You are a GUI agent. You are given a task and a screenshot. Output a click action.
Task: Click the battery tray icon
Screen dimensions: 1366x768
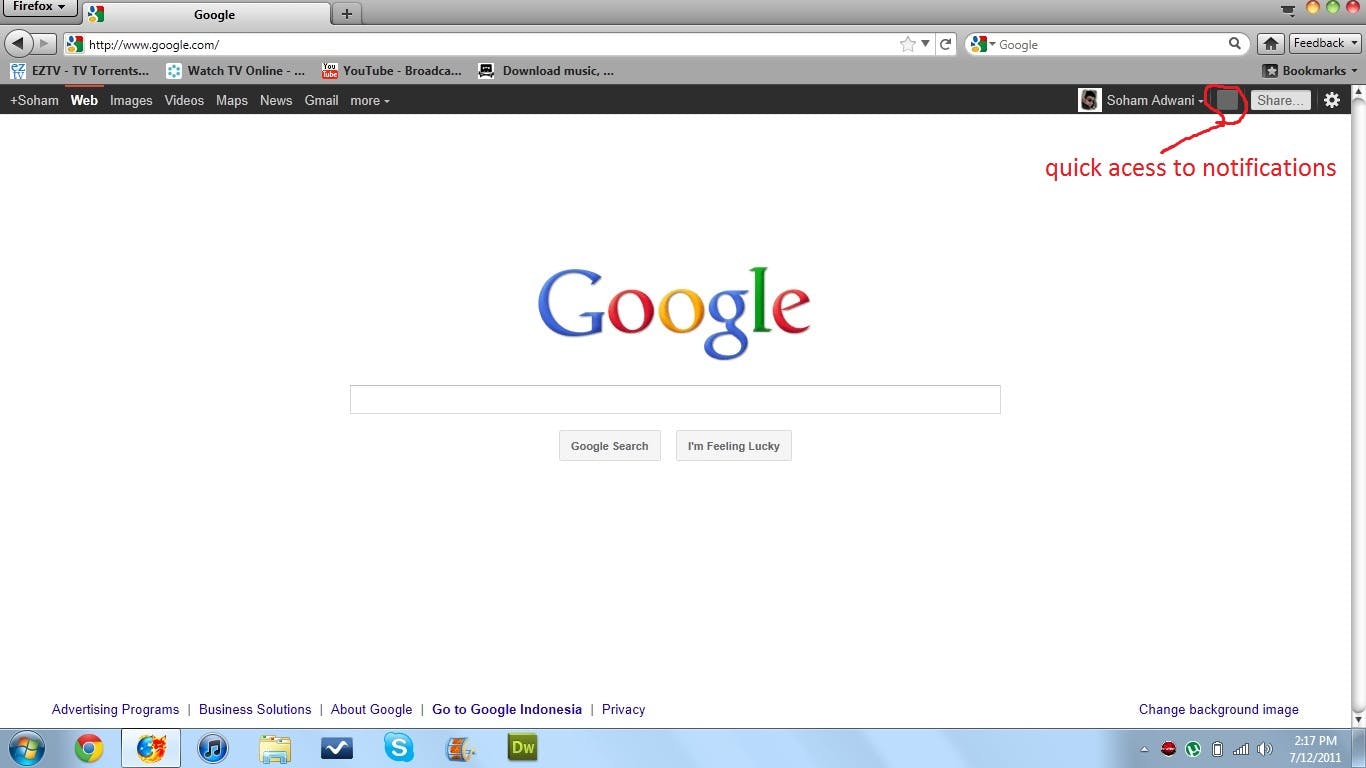pos(1217,749)
